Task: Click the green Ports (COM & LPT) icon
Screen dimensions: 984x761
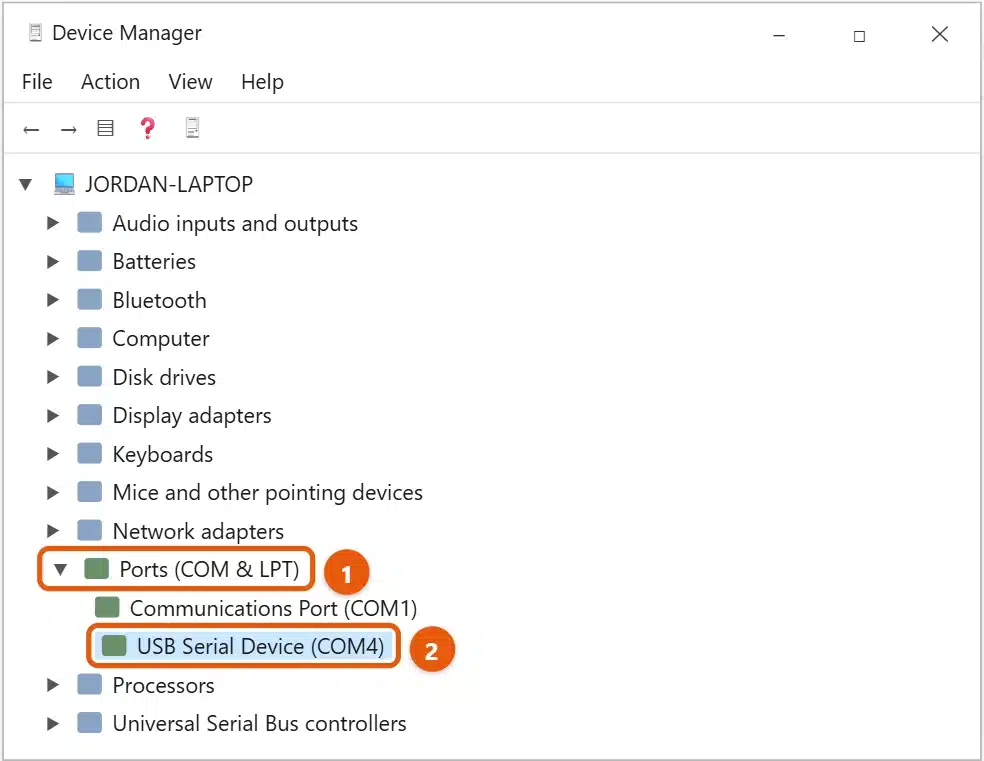Action: click(97, 569)
